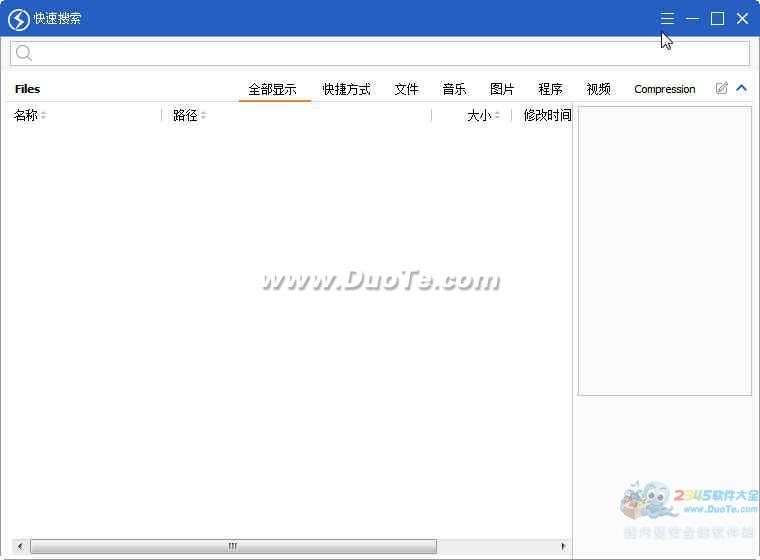Click the horizontal scrollbar left arrow
The width and height of the screenshot is (760, 560).
point(19,546)
